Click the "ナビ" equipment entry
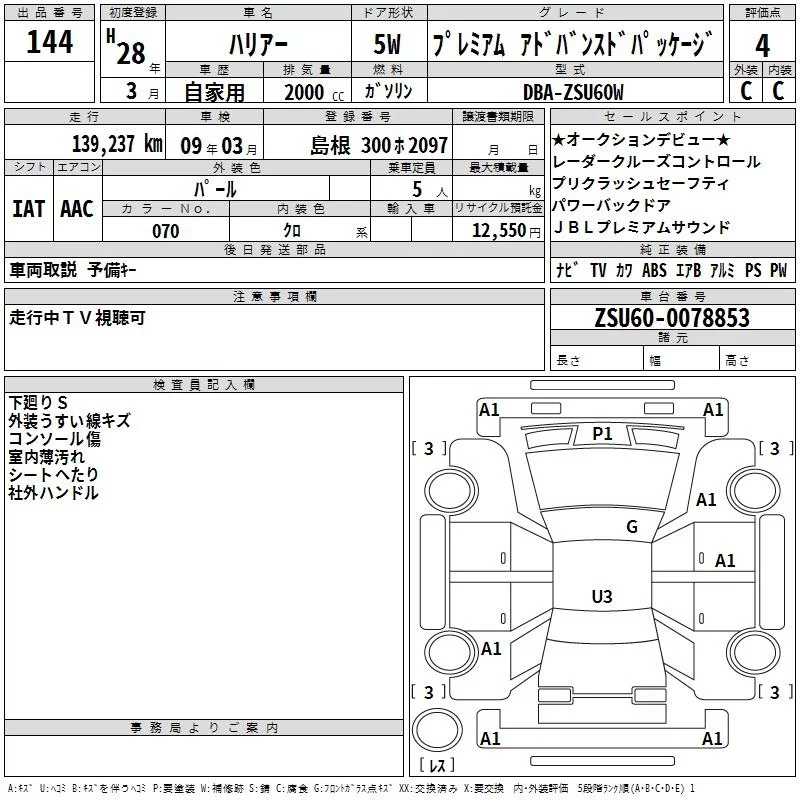Screen dimensions: 800x800 [x=567, y=270]
